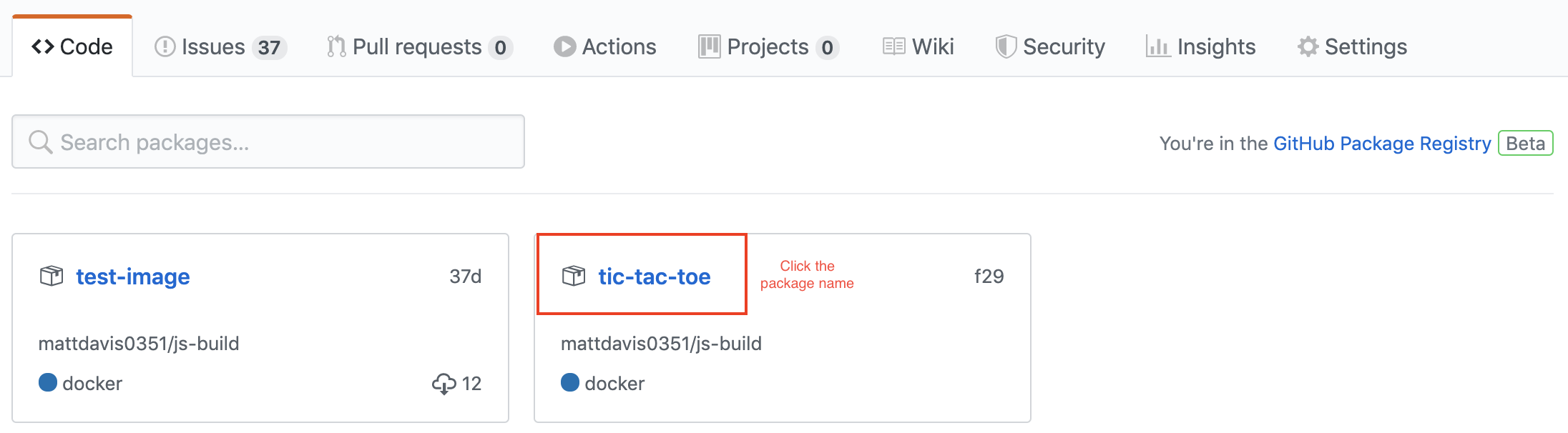
Task: Click the test-image package box icon
Action: pos(52,276)
